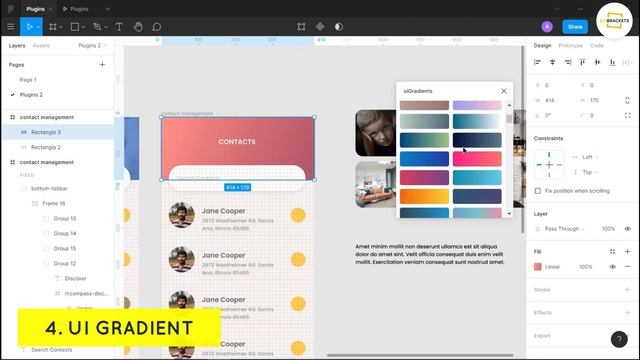This screenshot has height=360, width=640.
Task: Switch to the Prototype tab
Action: [x=570, y=46]
